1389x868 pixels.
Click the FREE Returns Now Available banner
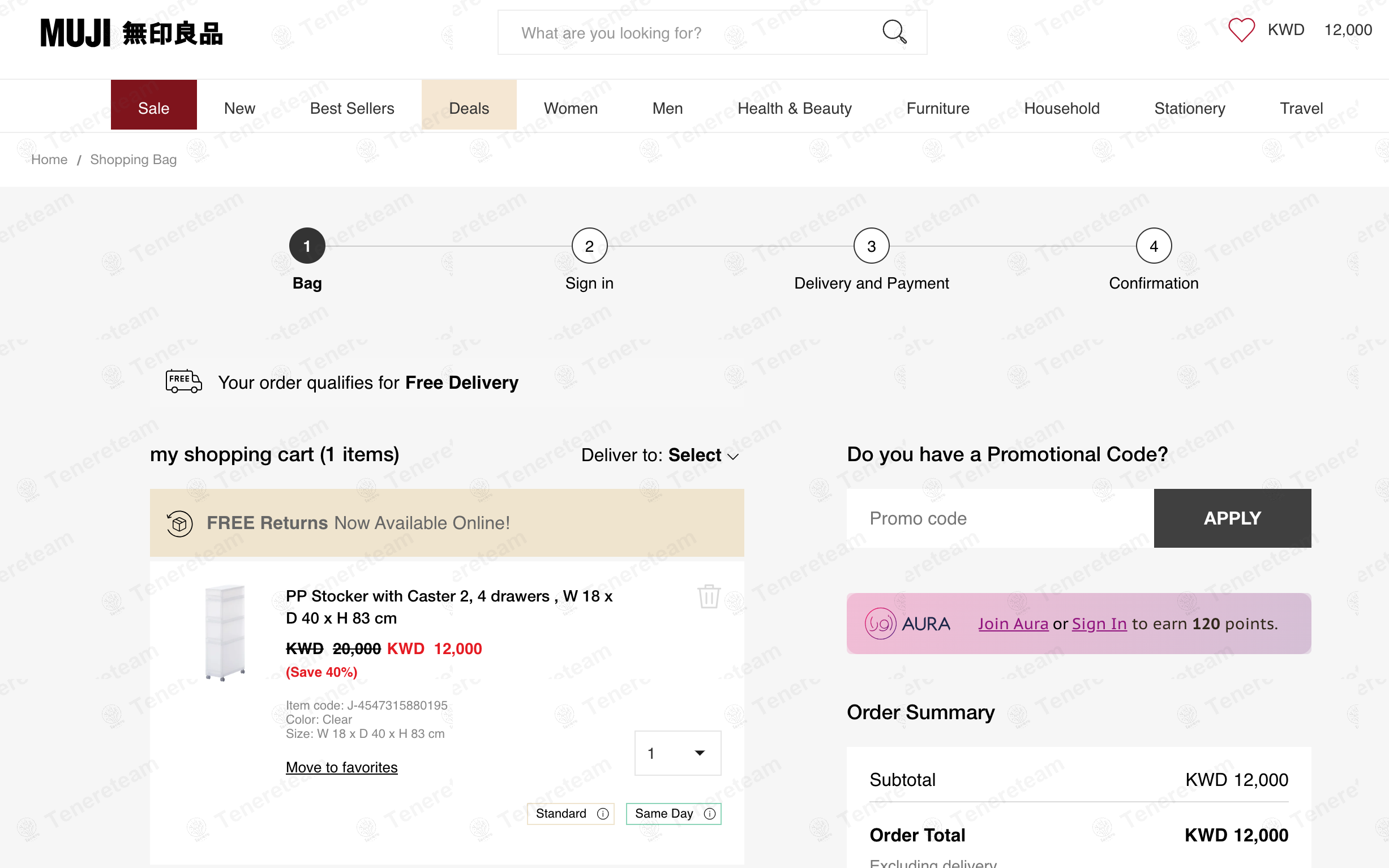click(x=447, y=523)
